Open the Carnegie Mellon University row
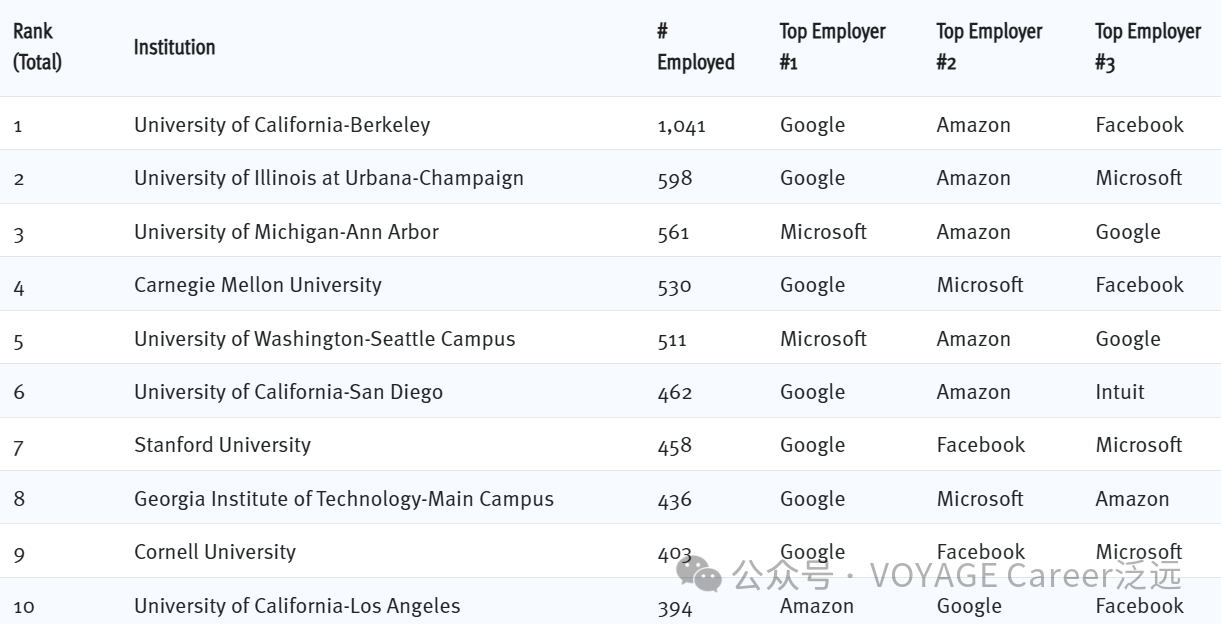1221x624 pixels. [x=257, y=285]
